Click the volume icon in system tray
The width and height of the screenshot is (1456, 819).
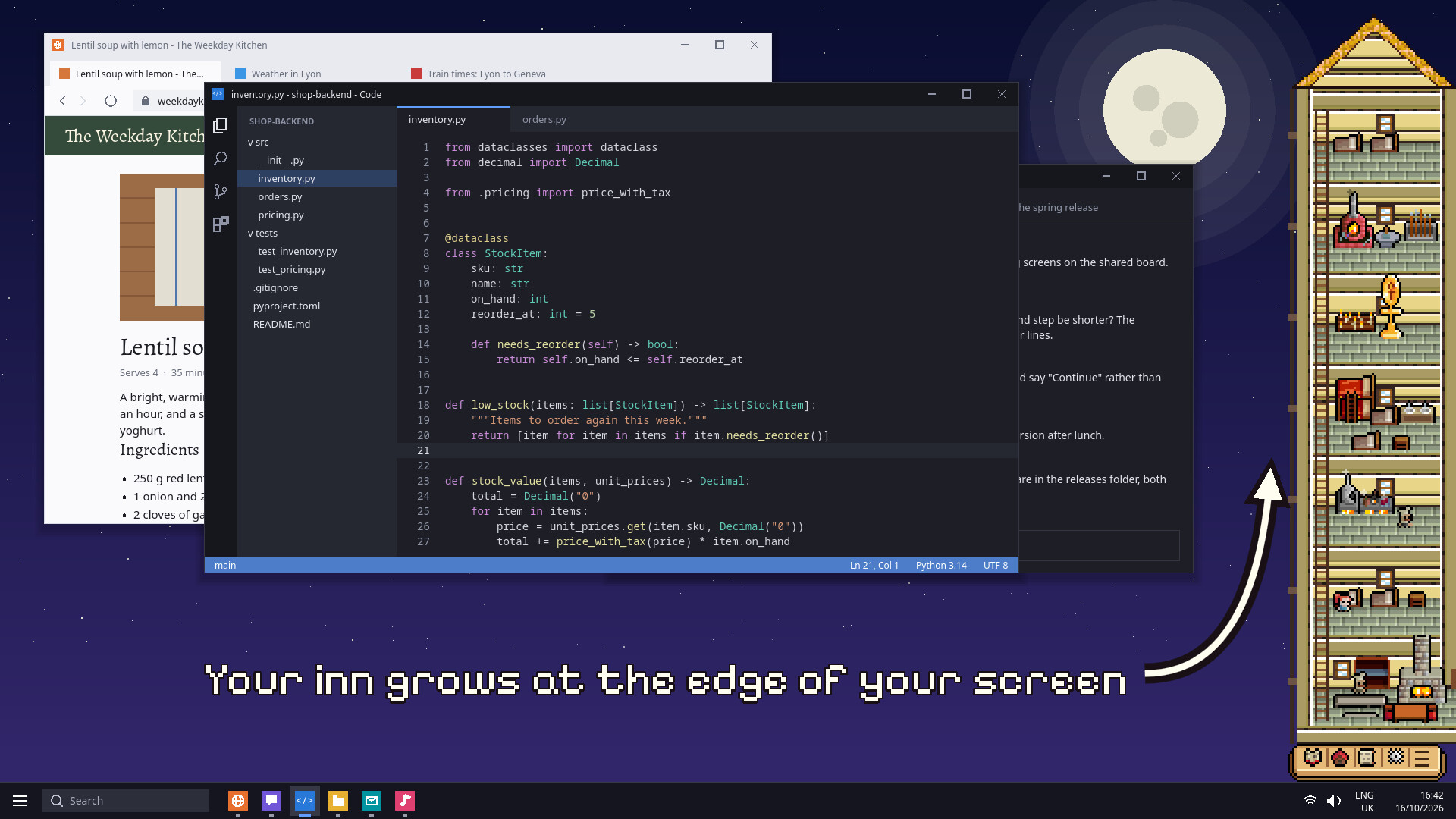click(x=1334, y=801)
